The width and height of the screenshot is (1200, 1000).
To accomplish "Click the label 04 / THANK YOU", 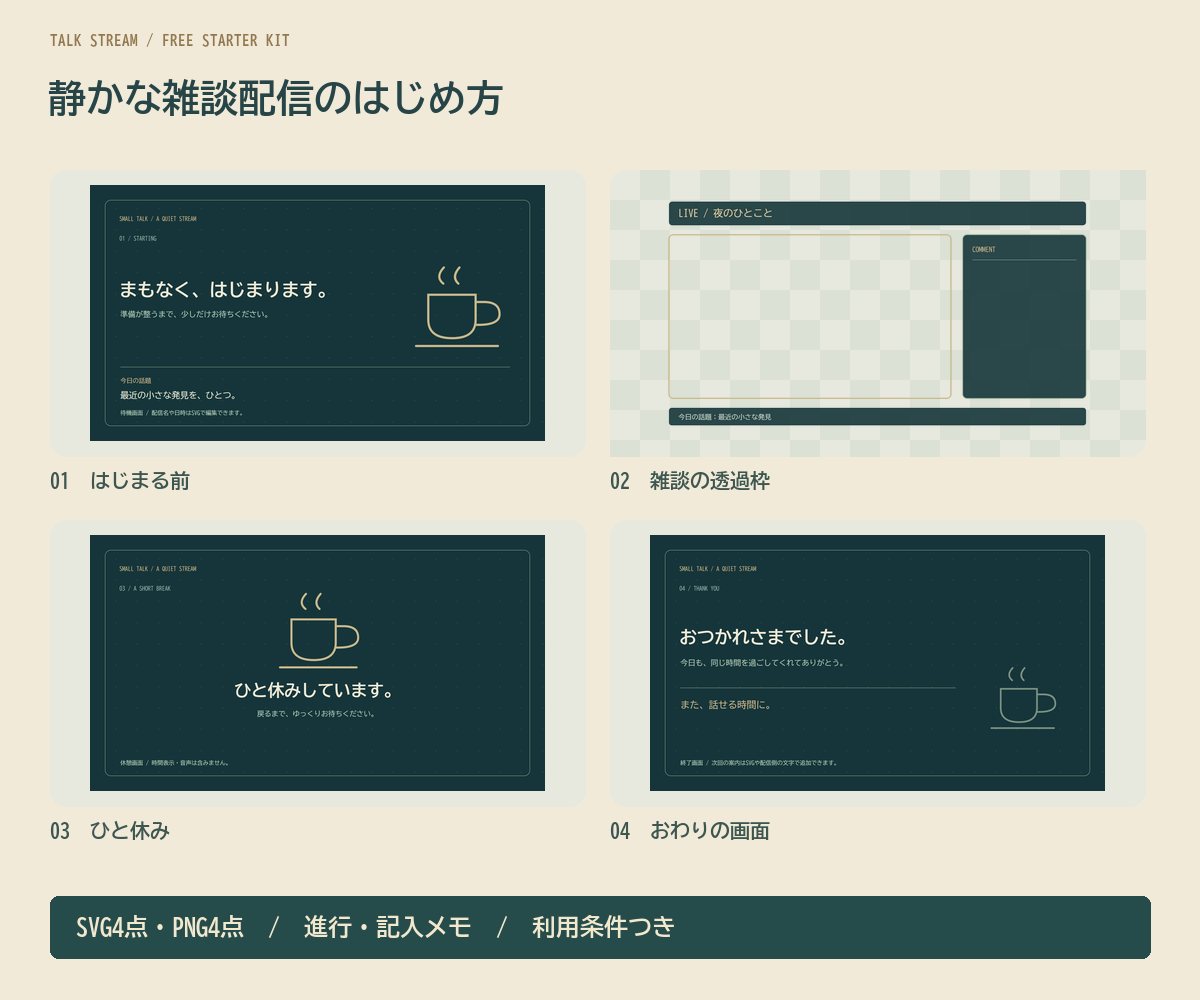I will [x=699, y=589].
